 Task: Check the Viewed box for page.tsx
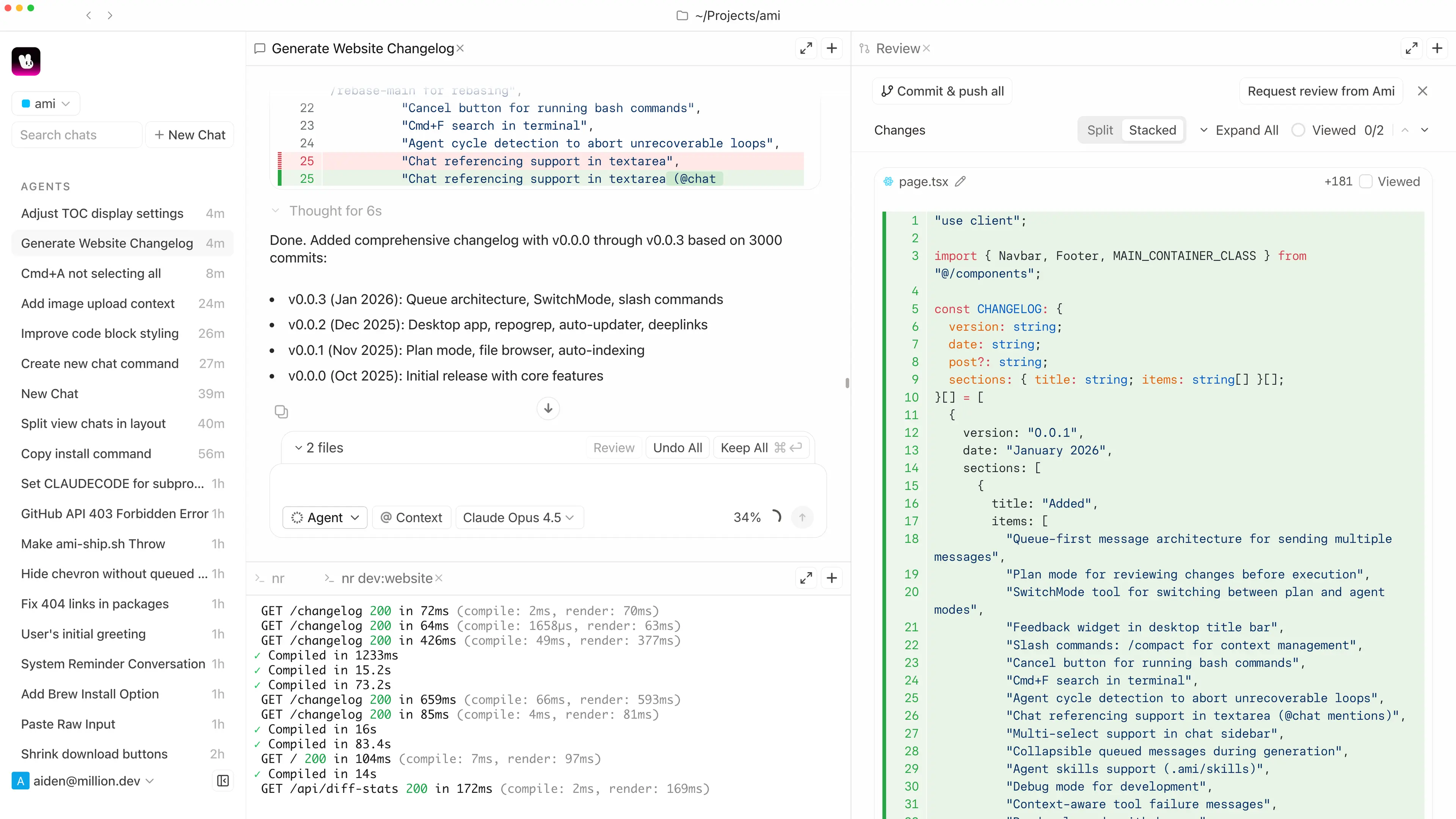tap(1365, 182)
